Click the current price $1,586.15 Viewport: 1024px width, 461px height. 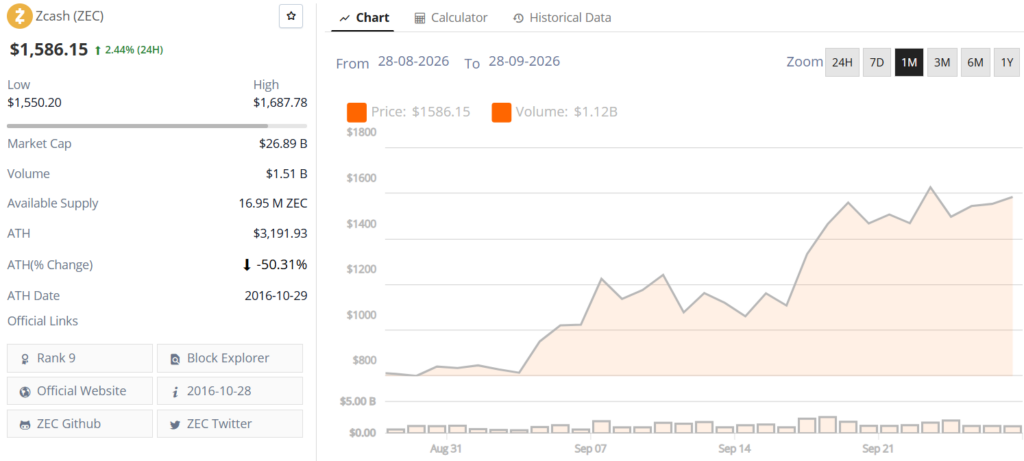48,49
